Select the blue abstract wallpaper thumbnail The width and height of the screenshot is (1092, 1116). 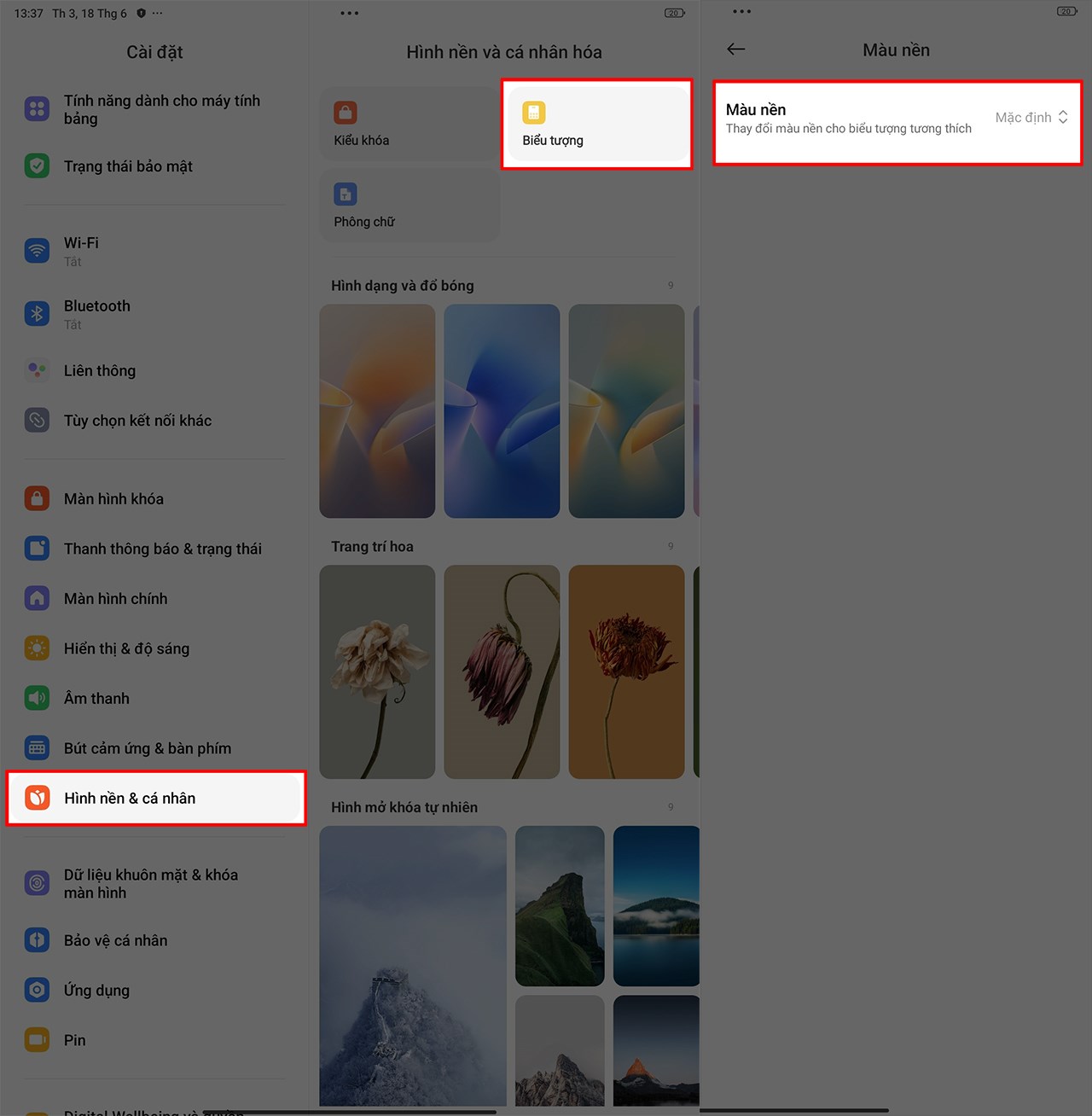tap(502, 410)
